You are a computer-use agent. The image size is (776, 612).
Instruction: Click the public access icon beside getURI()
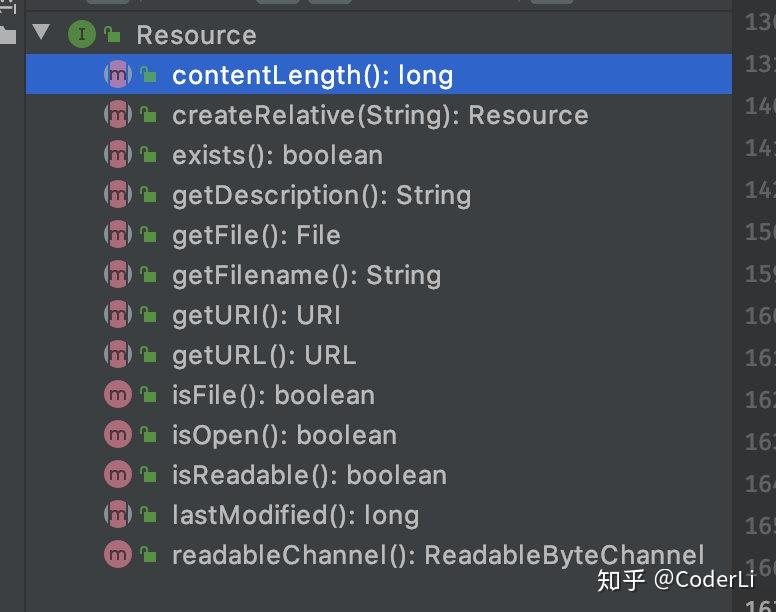(x=148, y=315)
